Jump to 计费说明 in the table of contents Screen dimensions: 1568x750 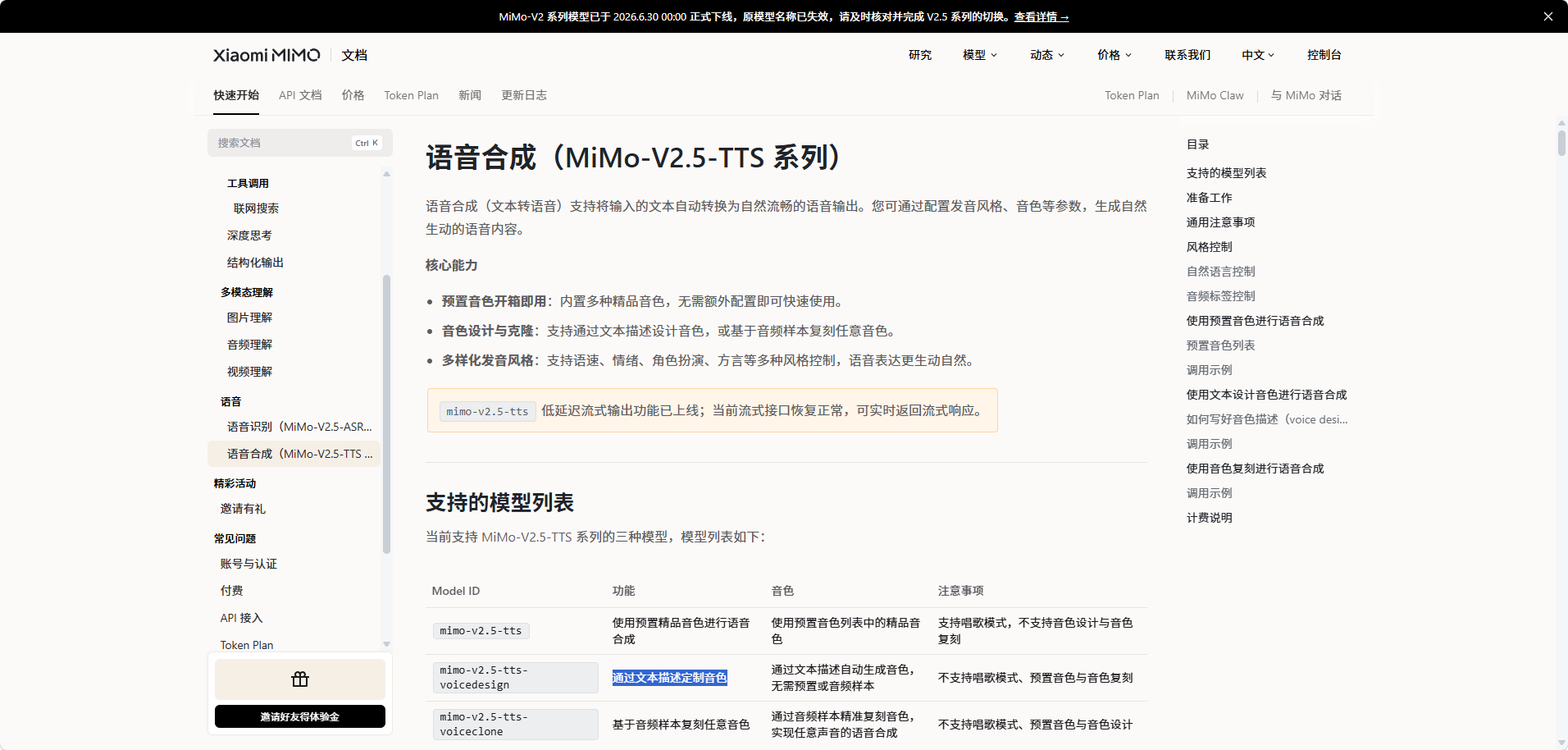click(x=1209, y=518)
